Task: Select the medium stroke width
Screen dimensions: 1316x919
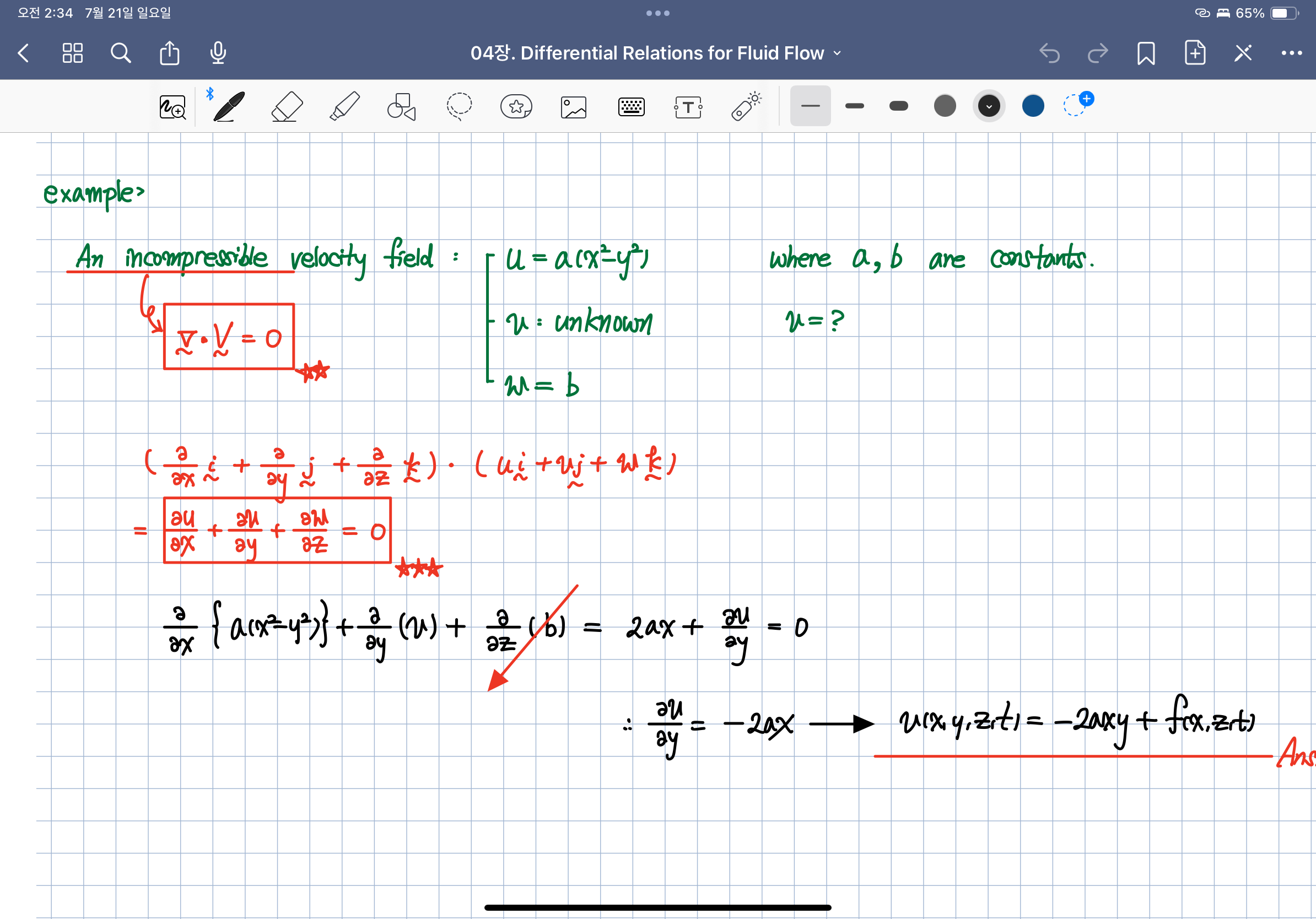Action: click(x=854, y=105)
